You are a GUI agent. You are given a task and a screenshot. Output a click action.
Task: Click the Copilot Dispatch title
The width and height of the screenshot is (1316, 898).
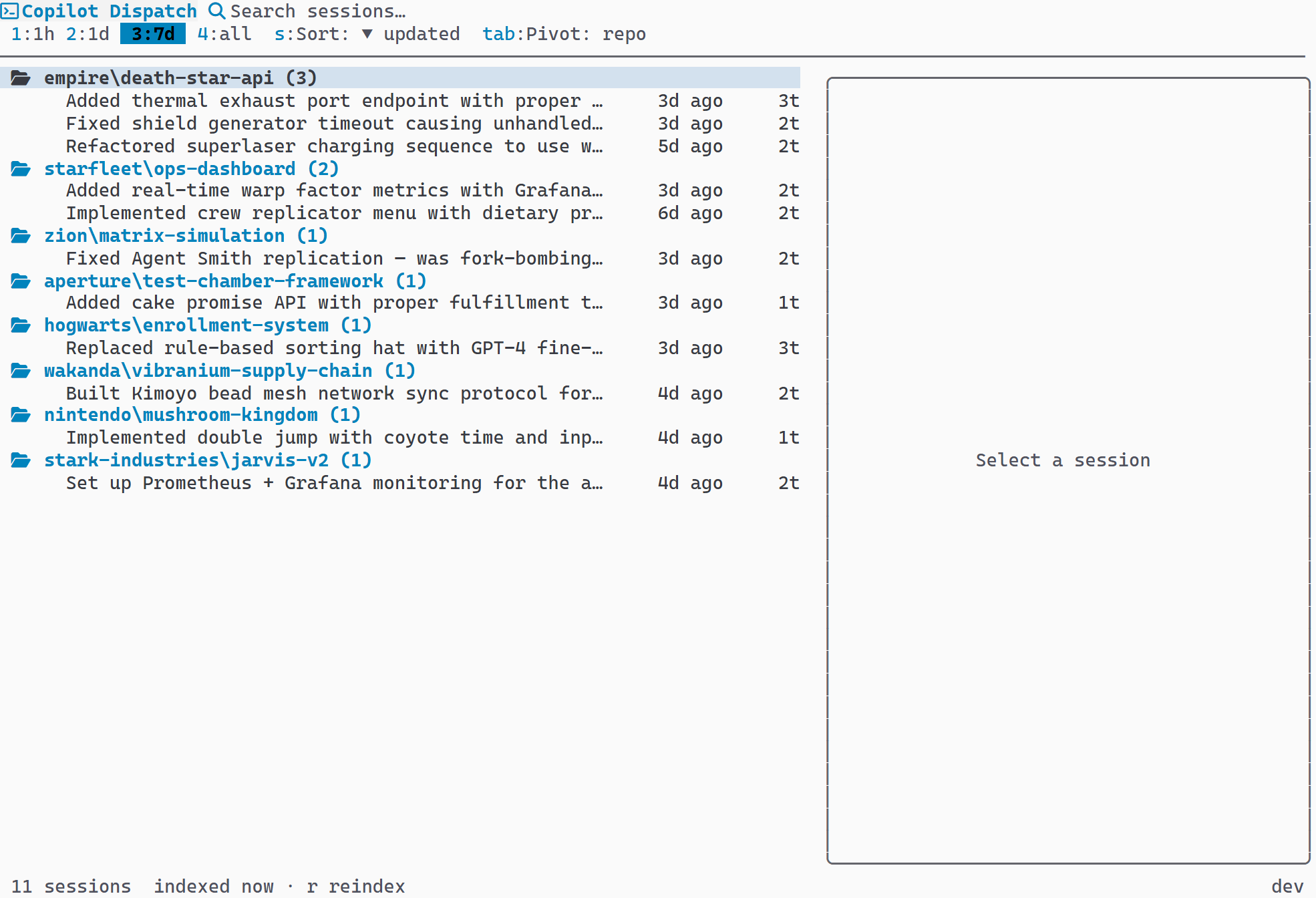[x=109, y=11]
